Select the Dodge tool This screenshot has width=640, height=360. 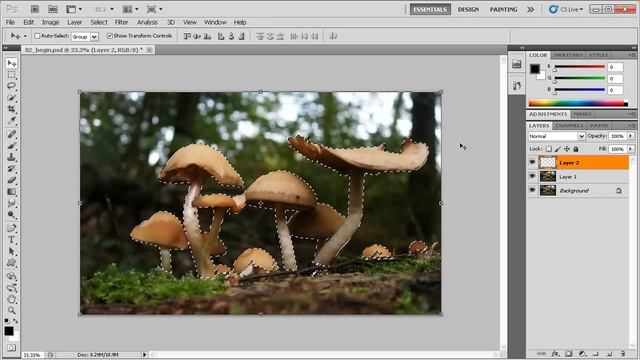point(11,214)
